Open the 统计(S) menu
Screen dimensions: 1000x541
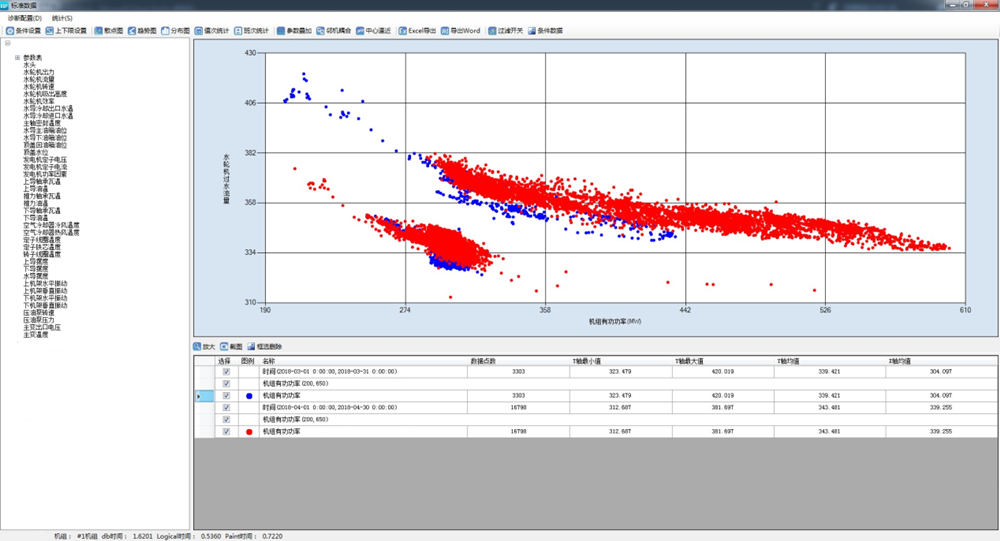click(62, 18)
